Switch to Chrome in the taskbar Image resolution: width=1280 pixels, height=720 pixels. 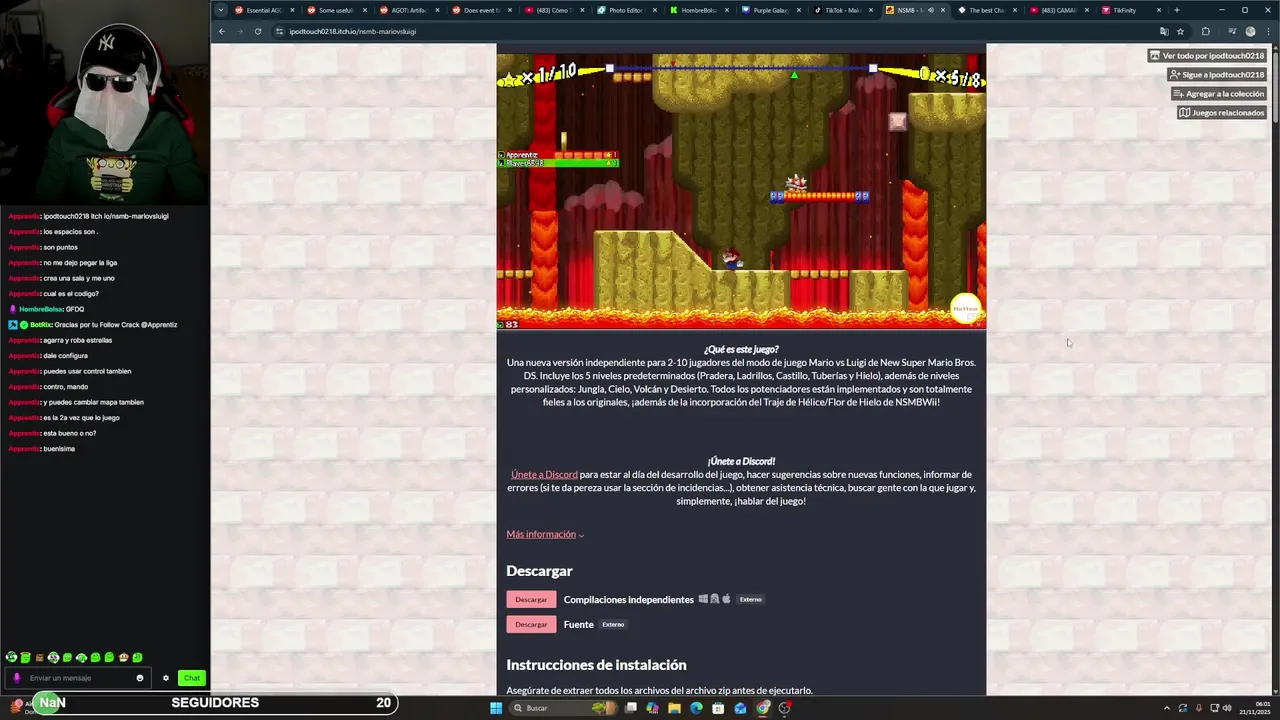point(763,708)
